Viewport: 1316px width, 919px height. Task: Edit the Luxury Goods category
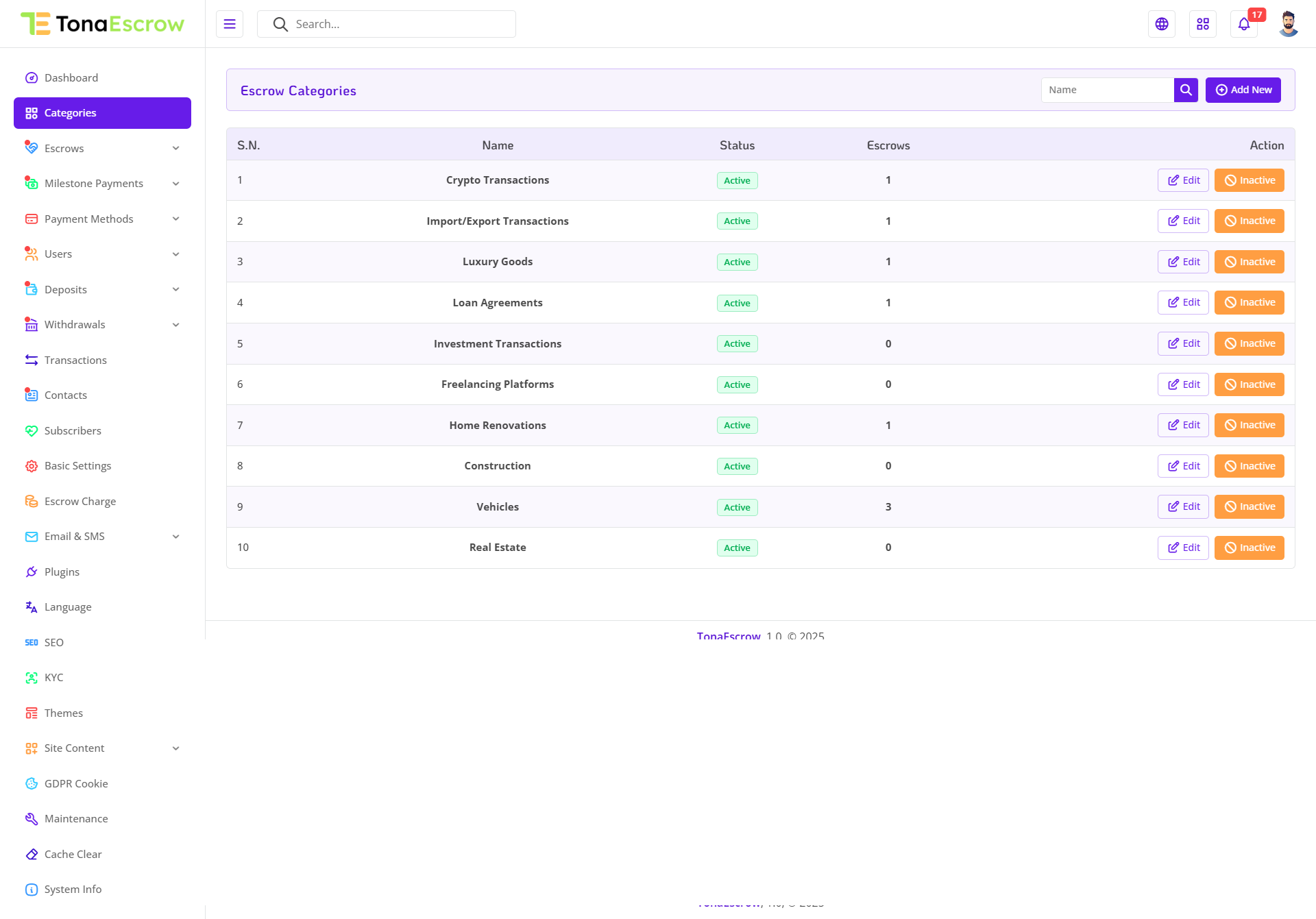pyautogui.click(x=1183, y=262)
